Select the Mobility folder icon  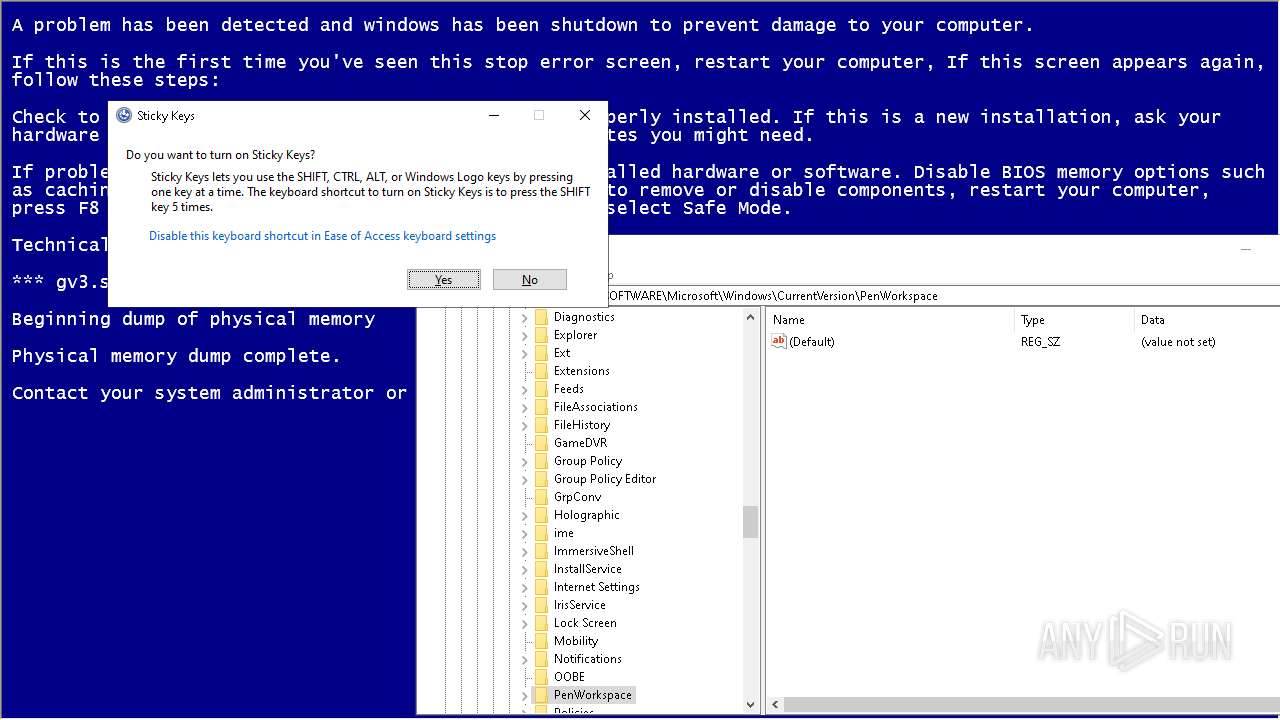click(541, 641)
